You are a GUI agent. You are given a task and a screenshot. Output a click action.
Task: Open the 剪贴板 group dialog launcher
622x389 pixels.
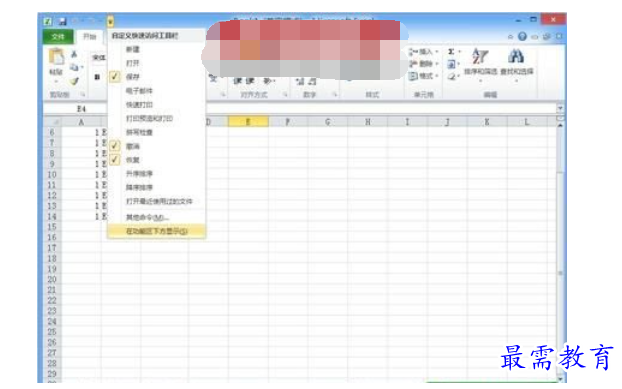click(x=83, y=95)
